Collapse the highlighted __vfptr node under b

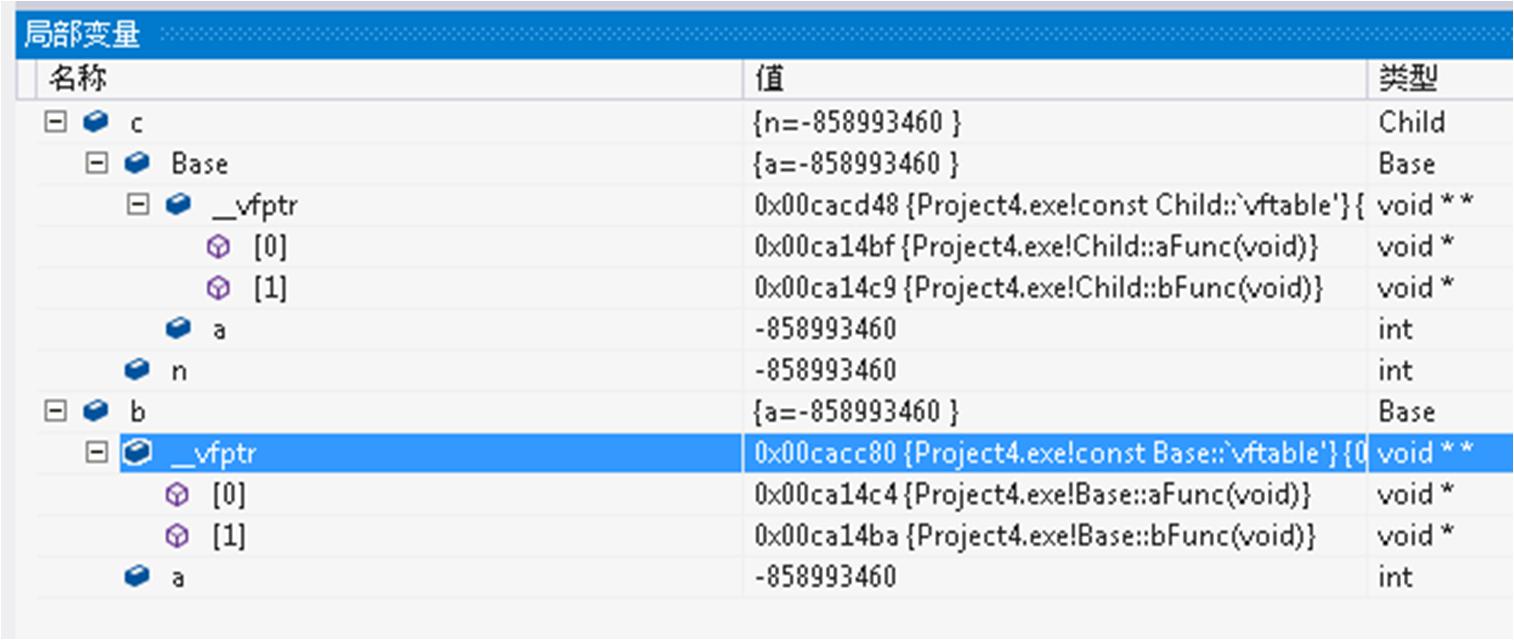click(x=97, y=453)
